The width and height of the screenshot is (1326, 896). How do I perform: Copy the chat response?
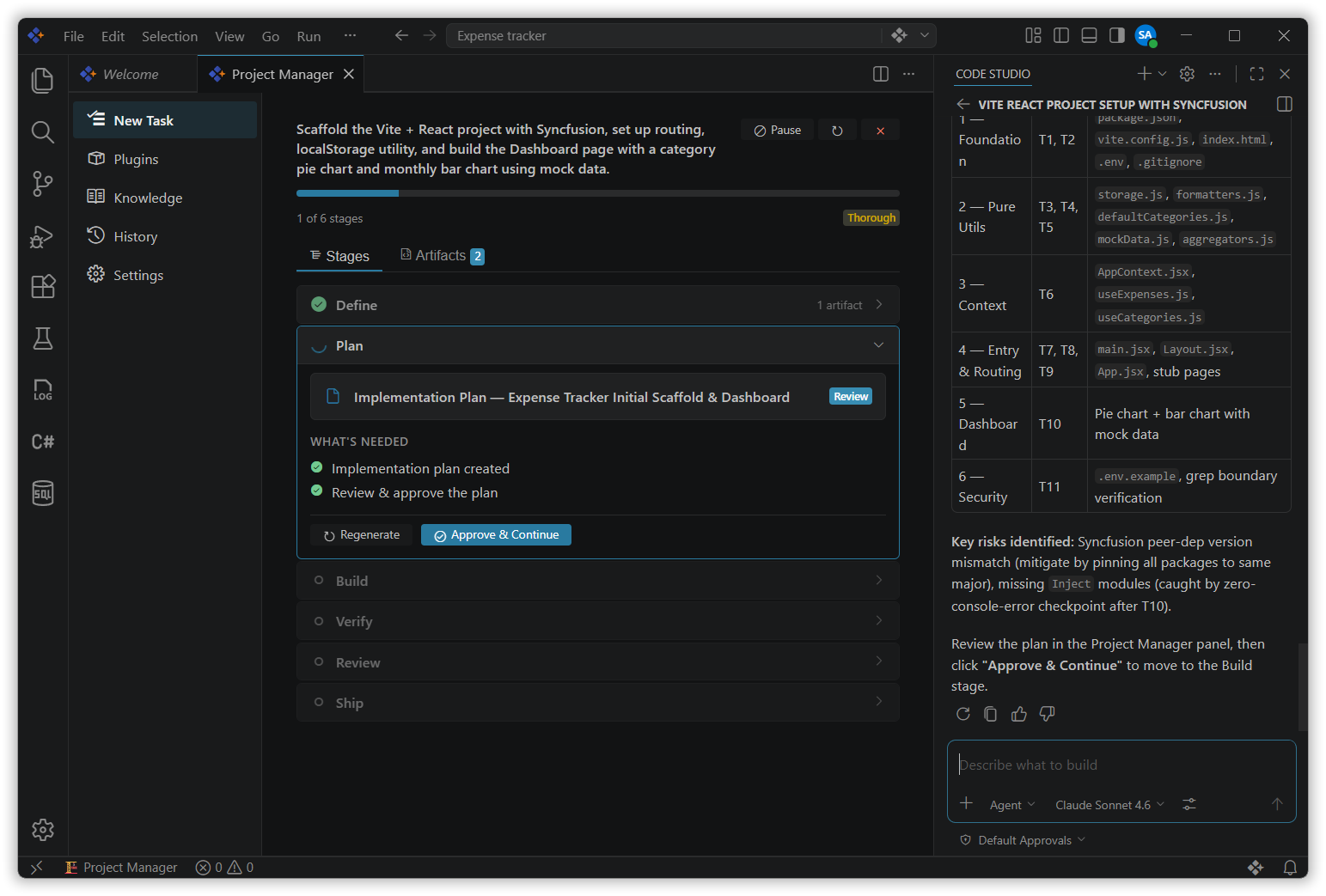991,714
